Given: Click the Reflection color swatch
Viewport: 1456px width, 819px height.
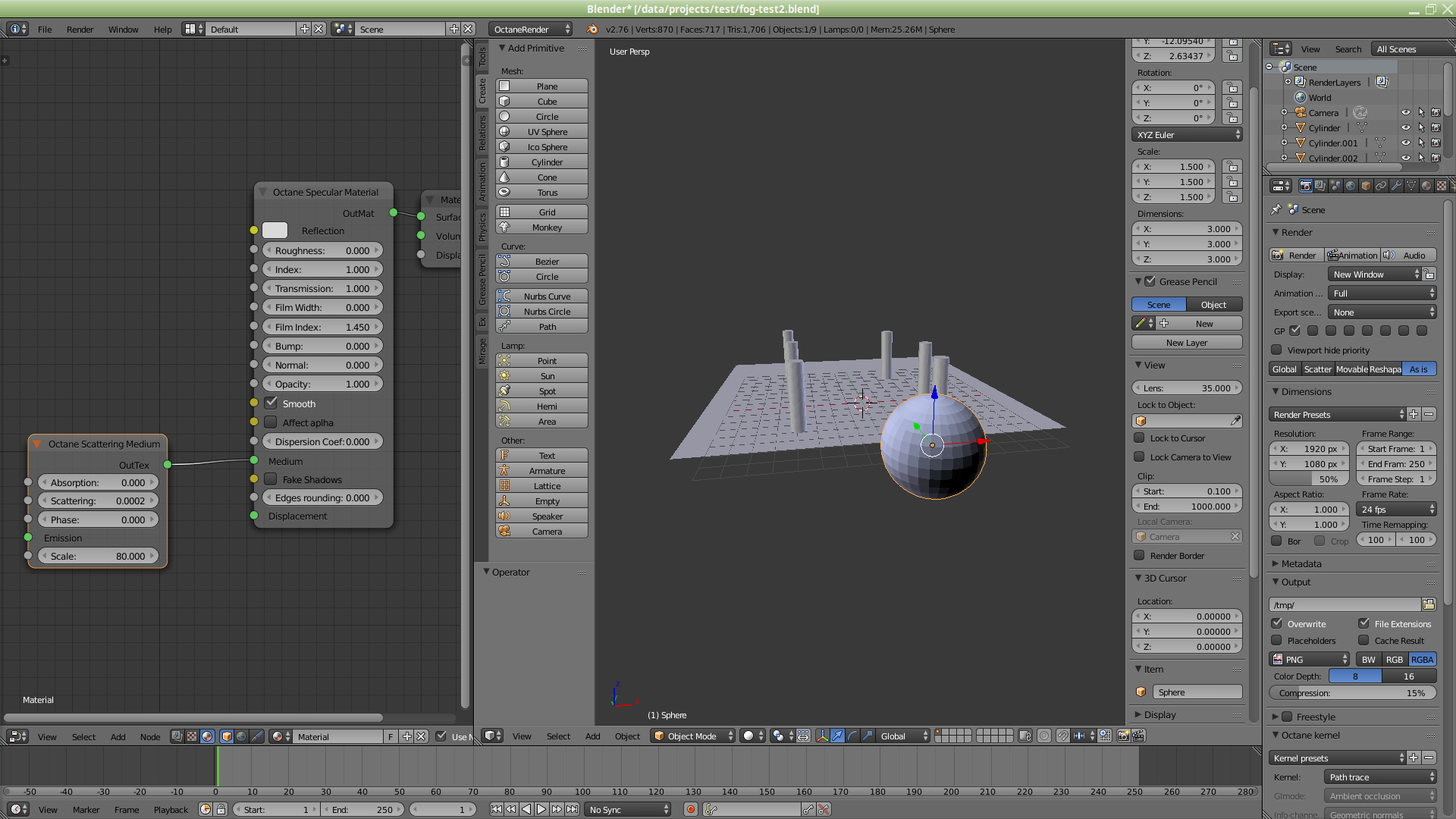Looking at the screenshot, I should point(275,231).
